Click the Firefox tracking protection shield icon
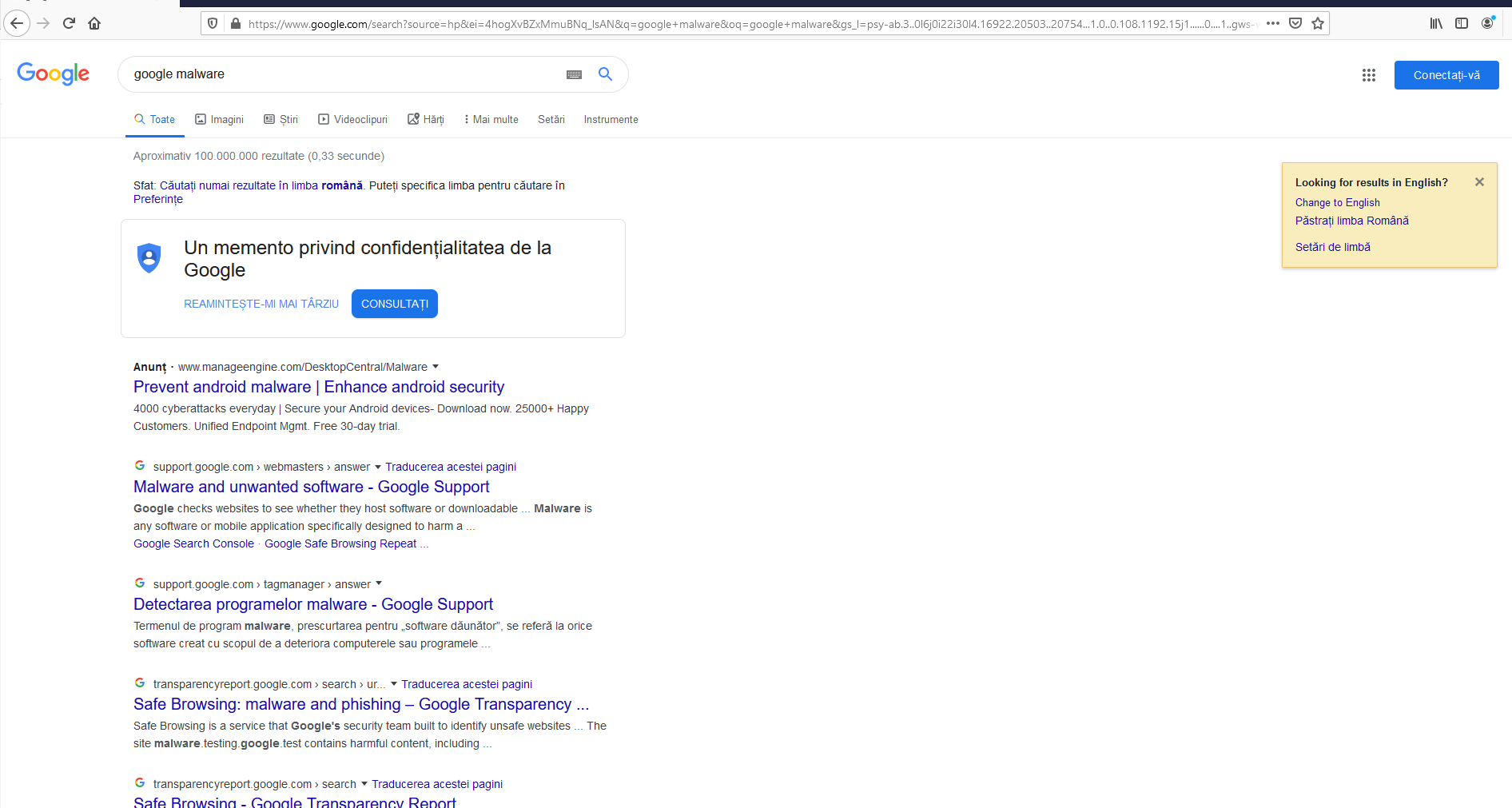This screenshot has width=1512, height=808. tap(212, 23)
